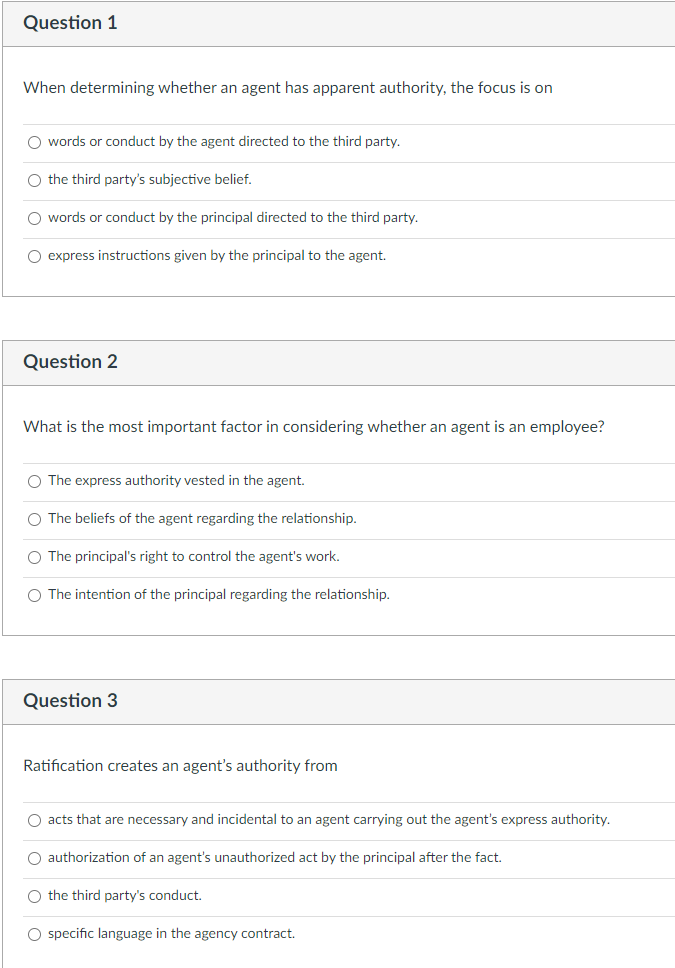Select "authorization of an agent's unauthorized act"
This screenshot has width=675, height=968.
pos(34,857)
